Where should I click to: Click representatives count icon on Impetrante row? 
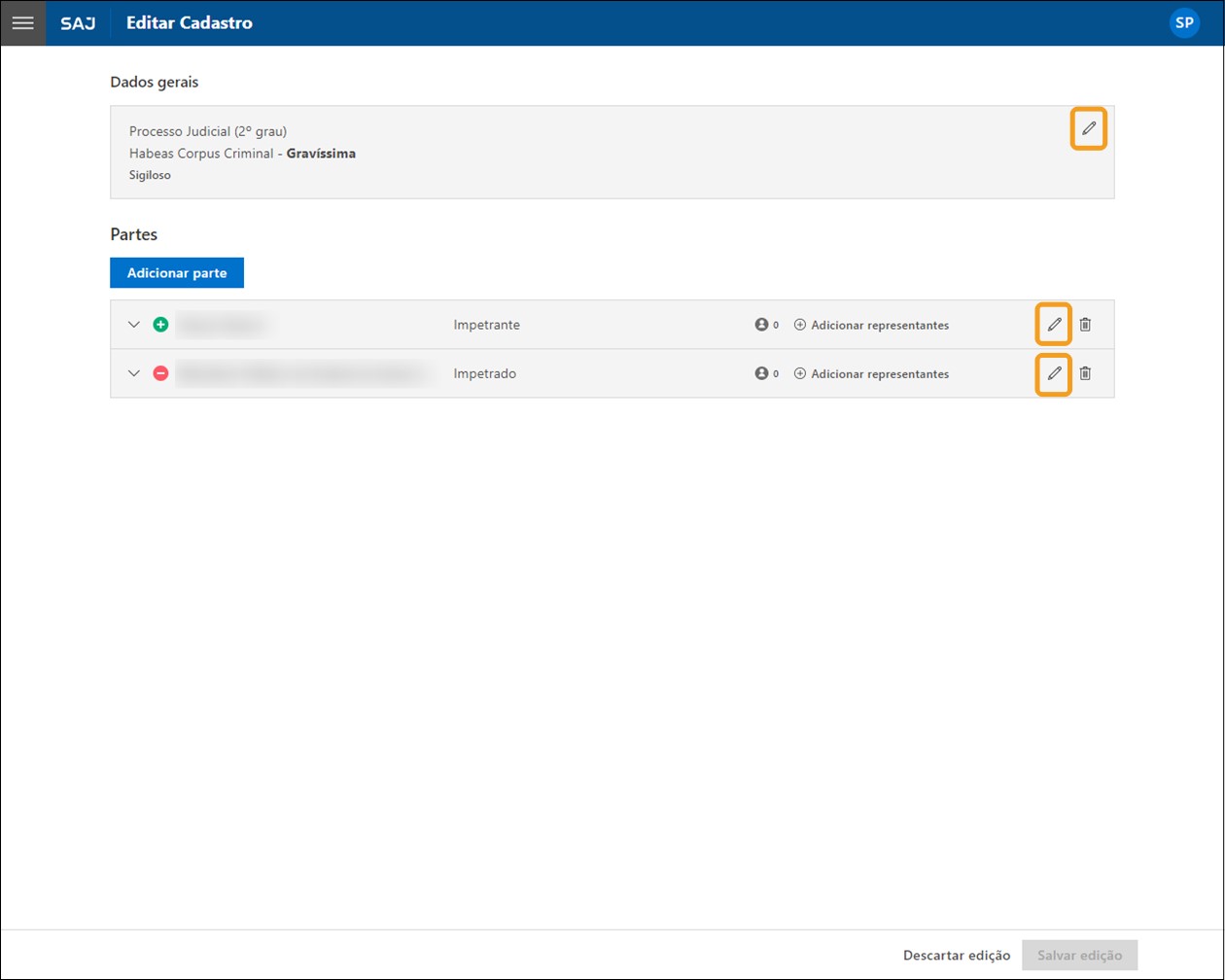[x=762, y=326]
